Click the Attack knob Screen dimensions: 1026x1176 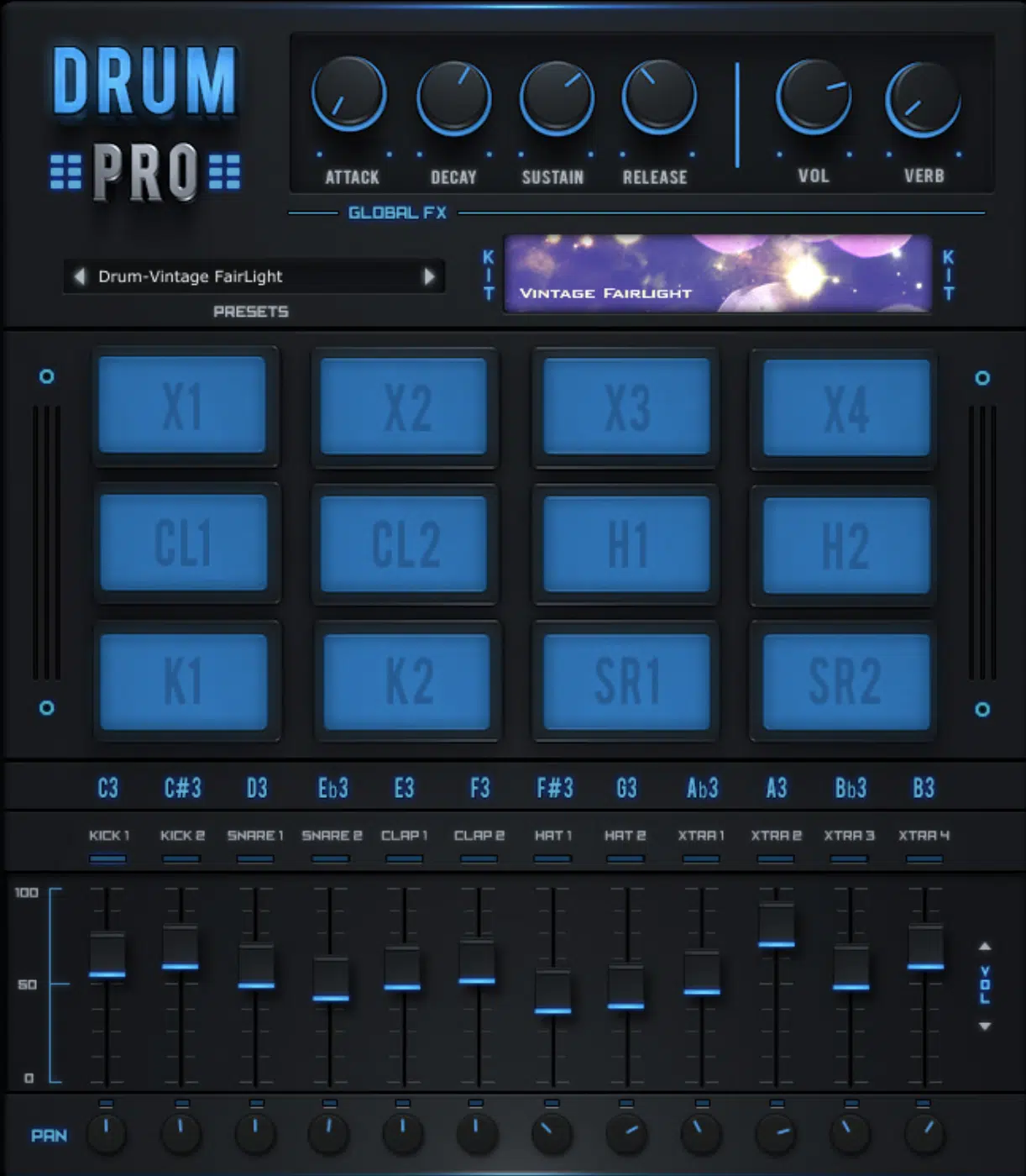pyautogui.click(x=349, y=95)
